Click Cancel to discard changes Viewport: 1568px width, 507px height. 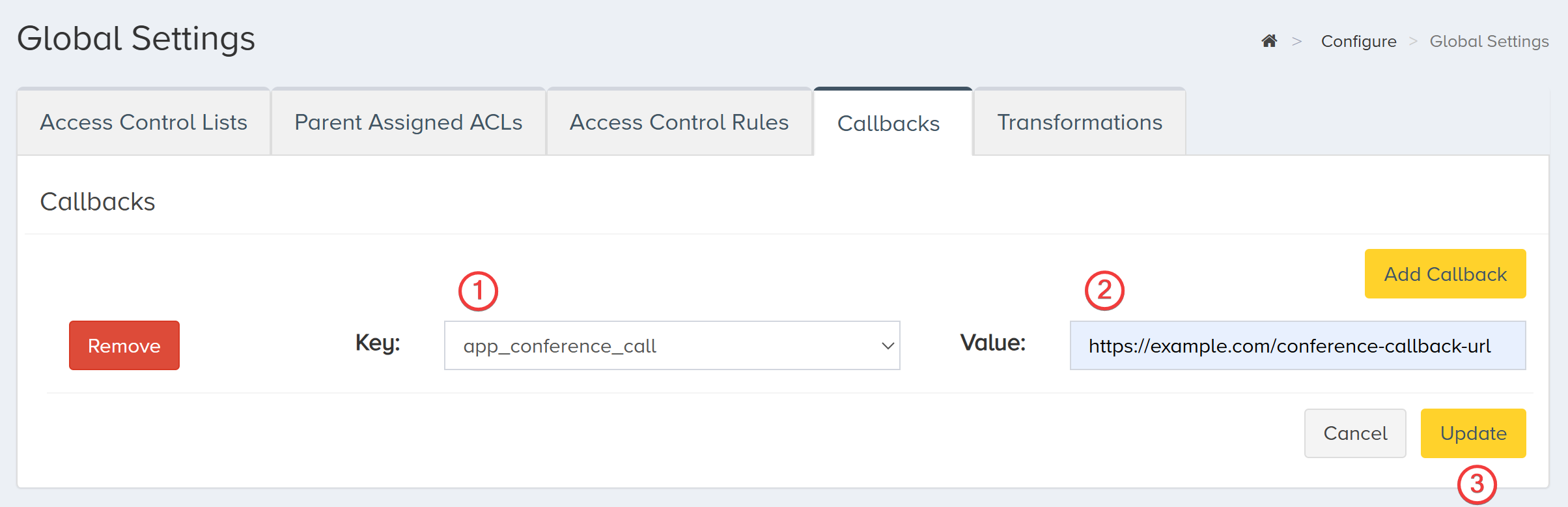[x=1355, y=433]
